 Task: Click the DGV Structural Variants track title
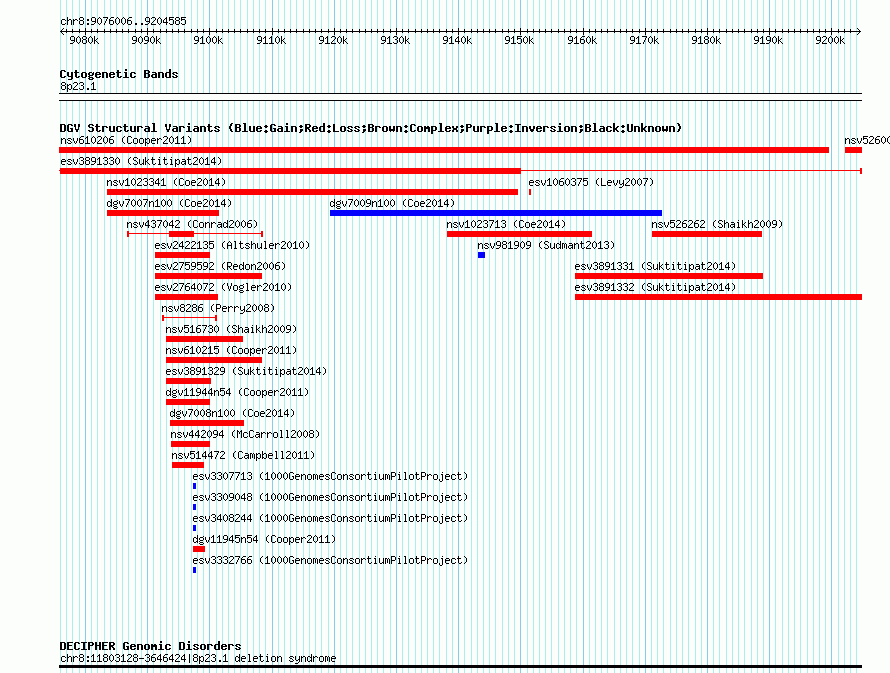370,128
